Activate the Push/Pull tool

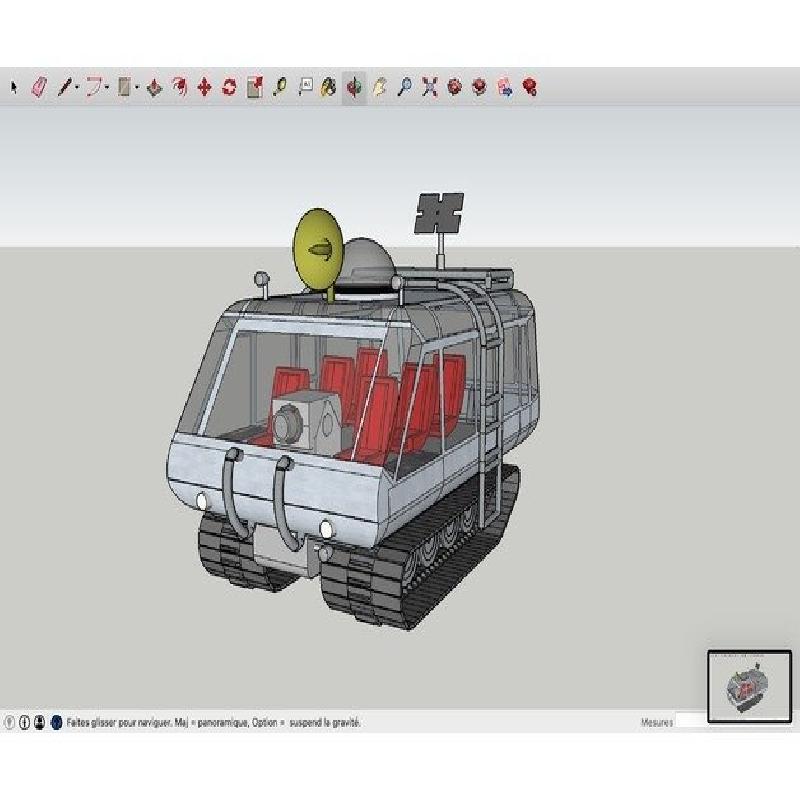(x=154, y=87)
